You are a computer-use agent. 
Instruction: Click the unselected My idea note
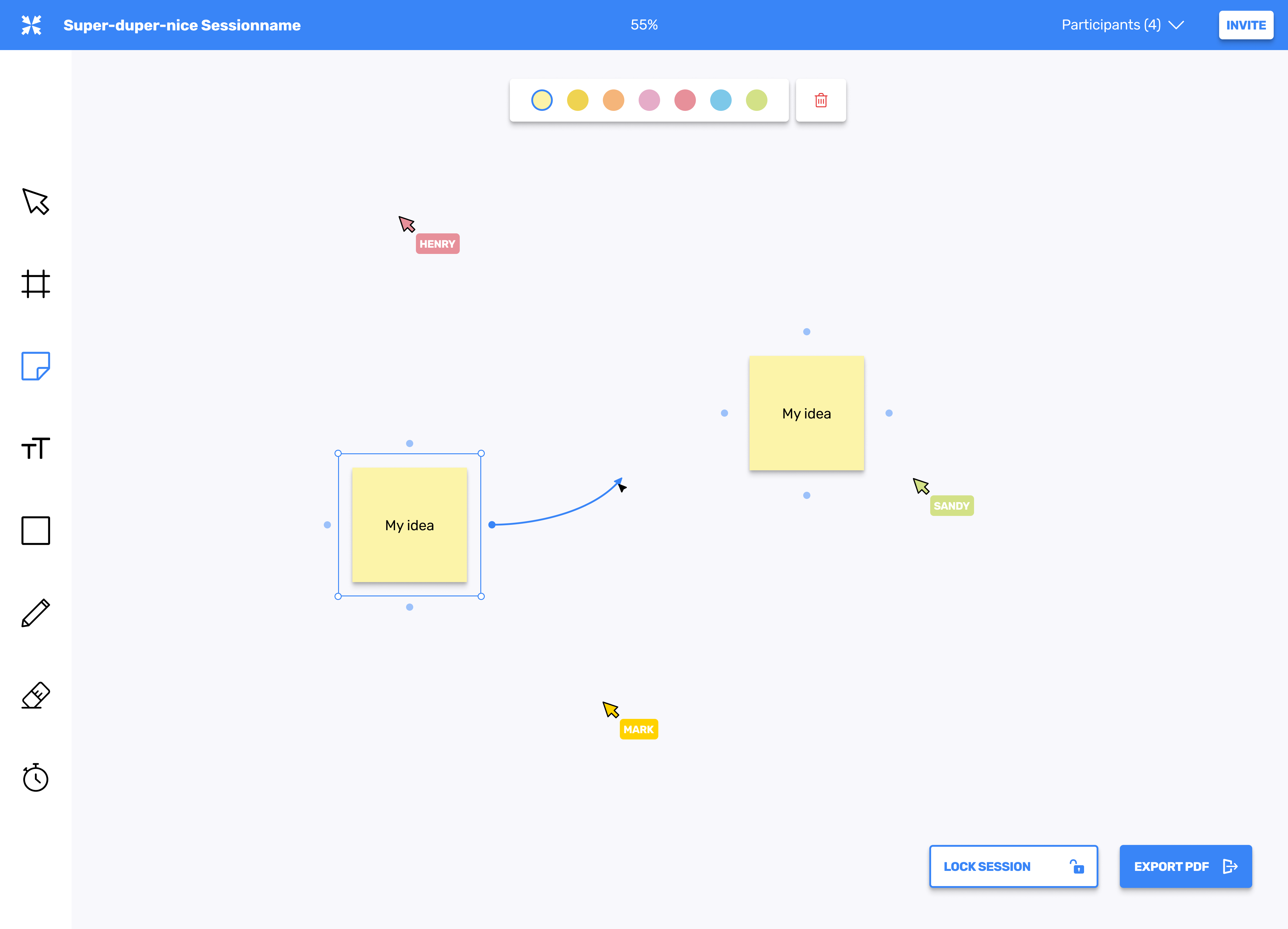tap(806, 413)
